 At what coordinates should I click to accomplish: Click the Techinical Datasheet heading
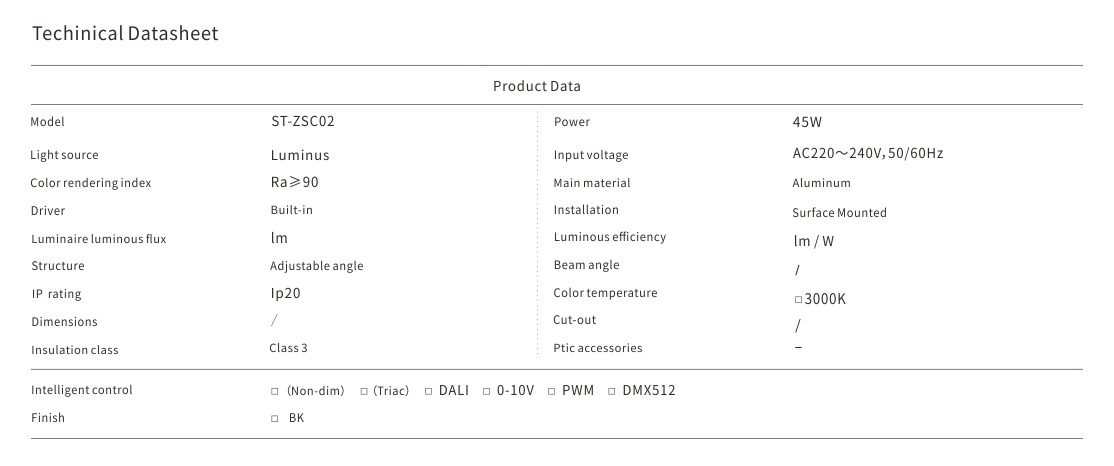tap(125, 34)
